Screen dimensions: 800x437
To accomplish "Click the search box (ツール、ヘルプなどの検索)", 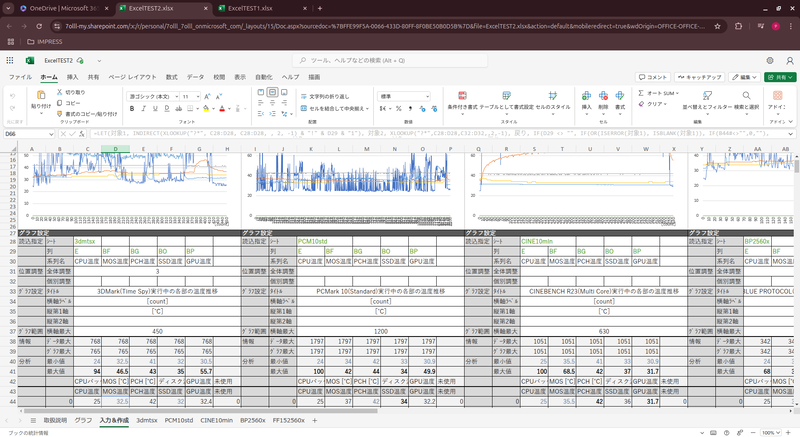I will pos(390,60).
